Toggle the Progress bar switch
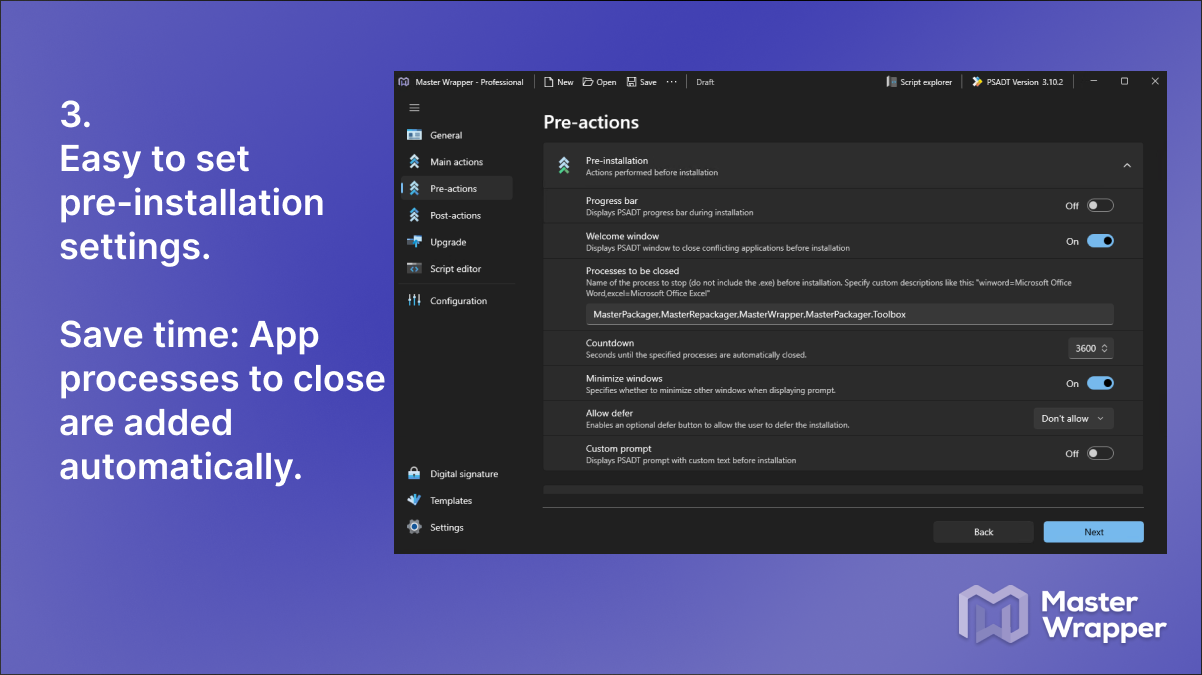This screenshot has width=1202, height=675. [1100, 206]
